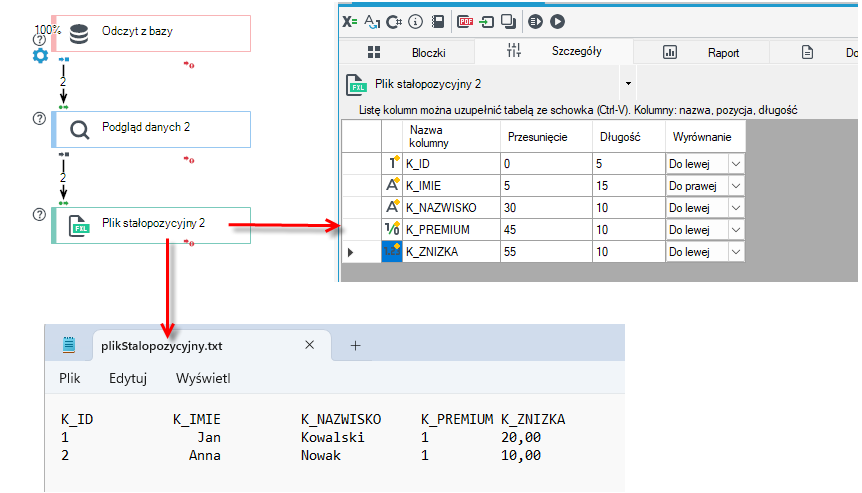Click the K_PREMIUM boolean type icon
This screenshot has height=493, width=862.
[x=393, y=229]
